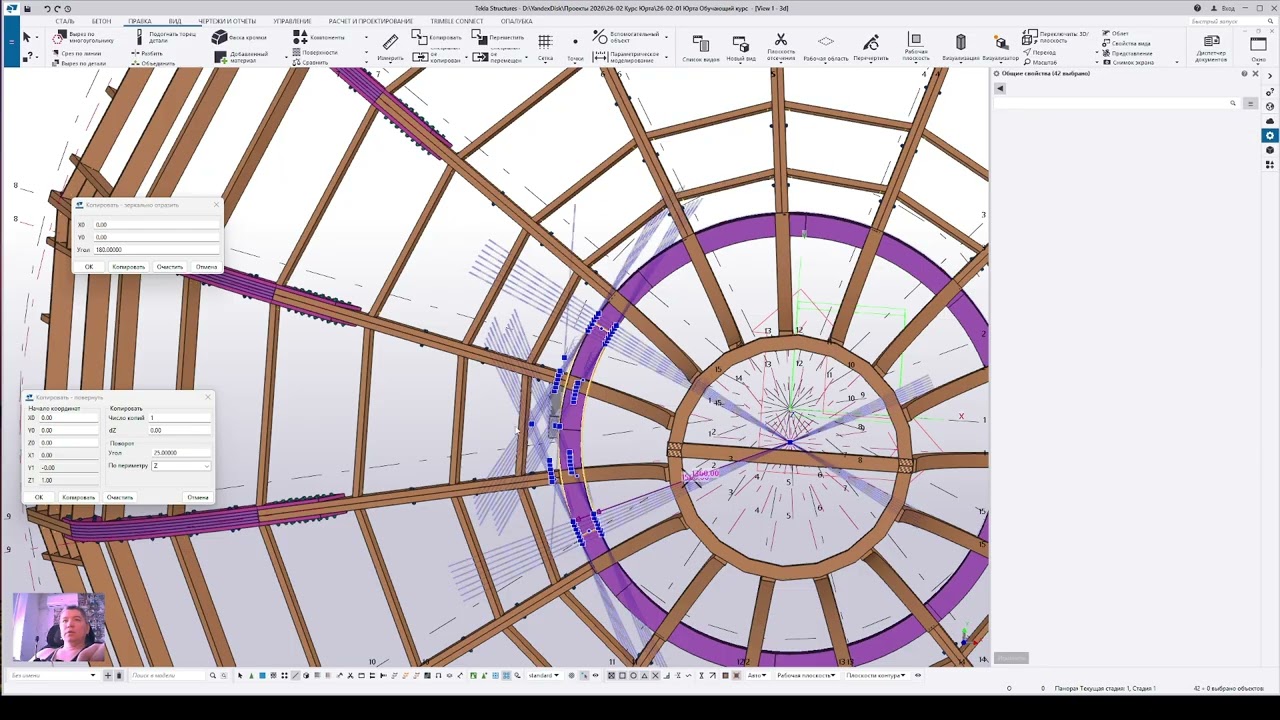Click the Вырез по многоугольнику tool
The image size is (1280, 720).
(83, 37)
